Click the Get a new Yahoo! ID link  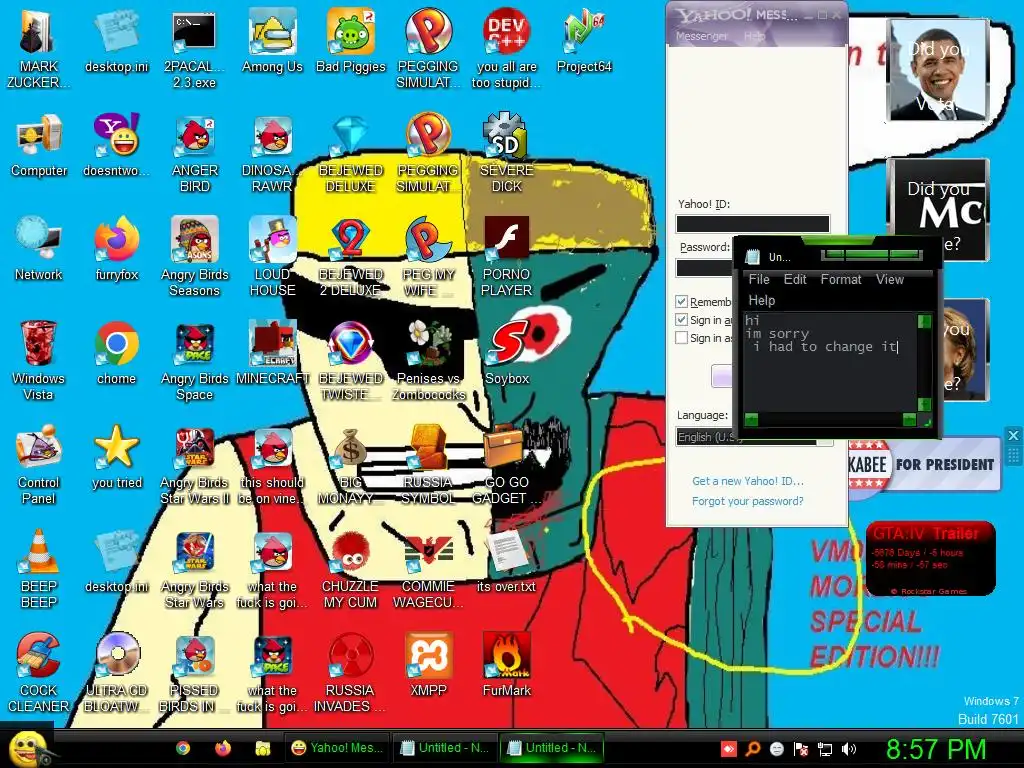click(748, 481)
